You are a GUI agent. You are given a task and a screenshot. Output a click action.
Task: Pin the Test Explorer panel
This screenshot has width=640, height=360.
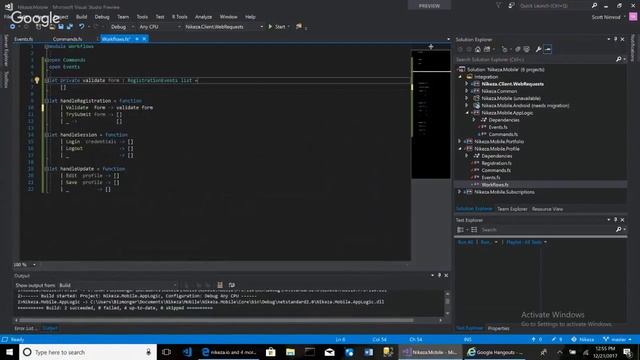(x=616, y=220)
